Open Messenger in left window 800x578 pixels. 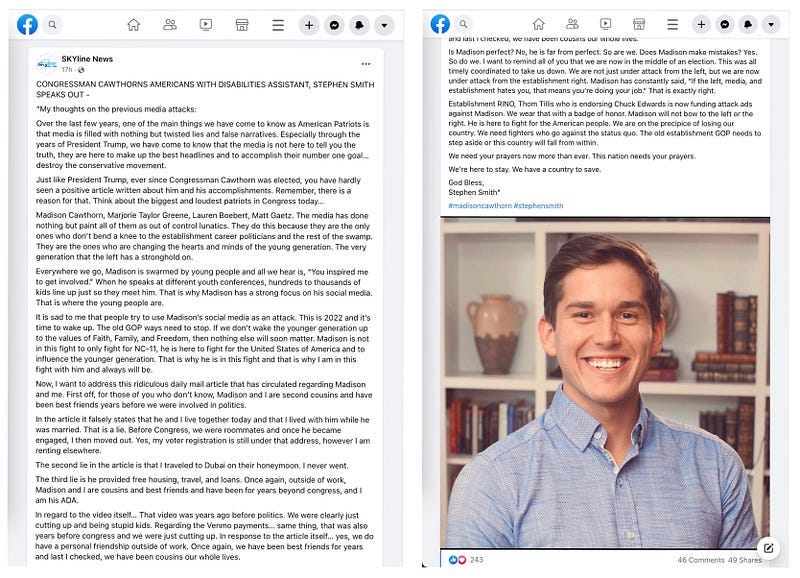click(x=334, y=25)
